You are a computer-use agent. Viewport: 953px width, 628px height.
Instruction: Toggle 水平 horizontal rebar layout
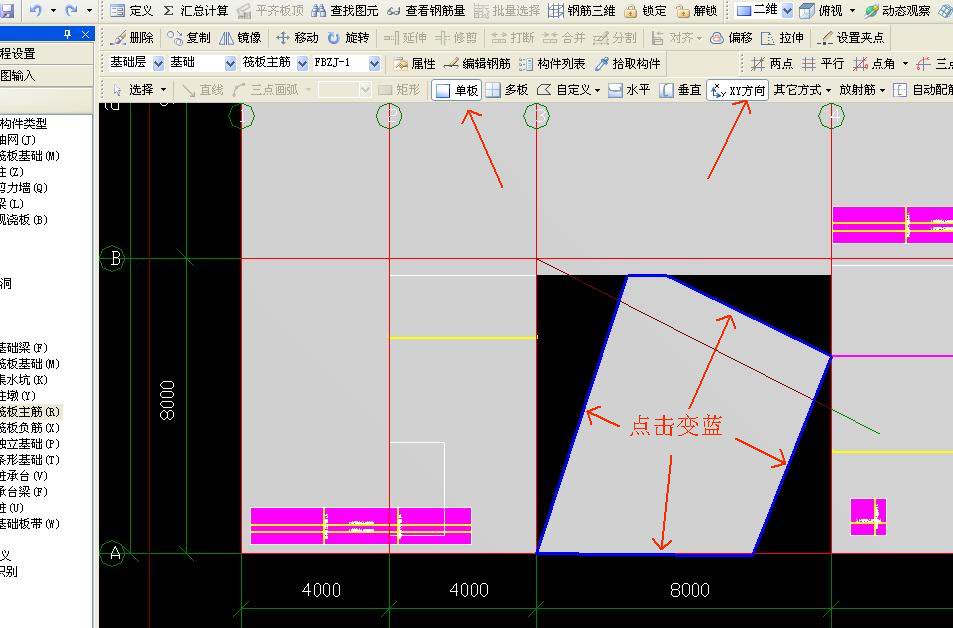[x=628, y=90]
